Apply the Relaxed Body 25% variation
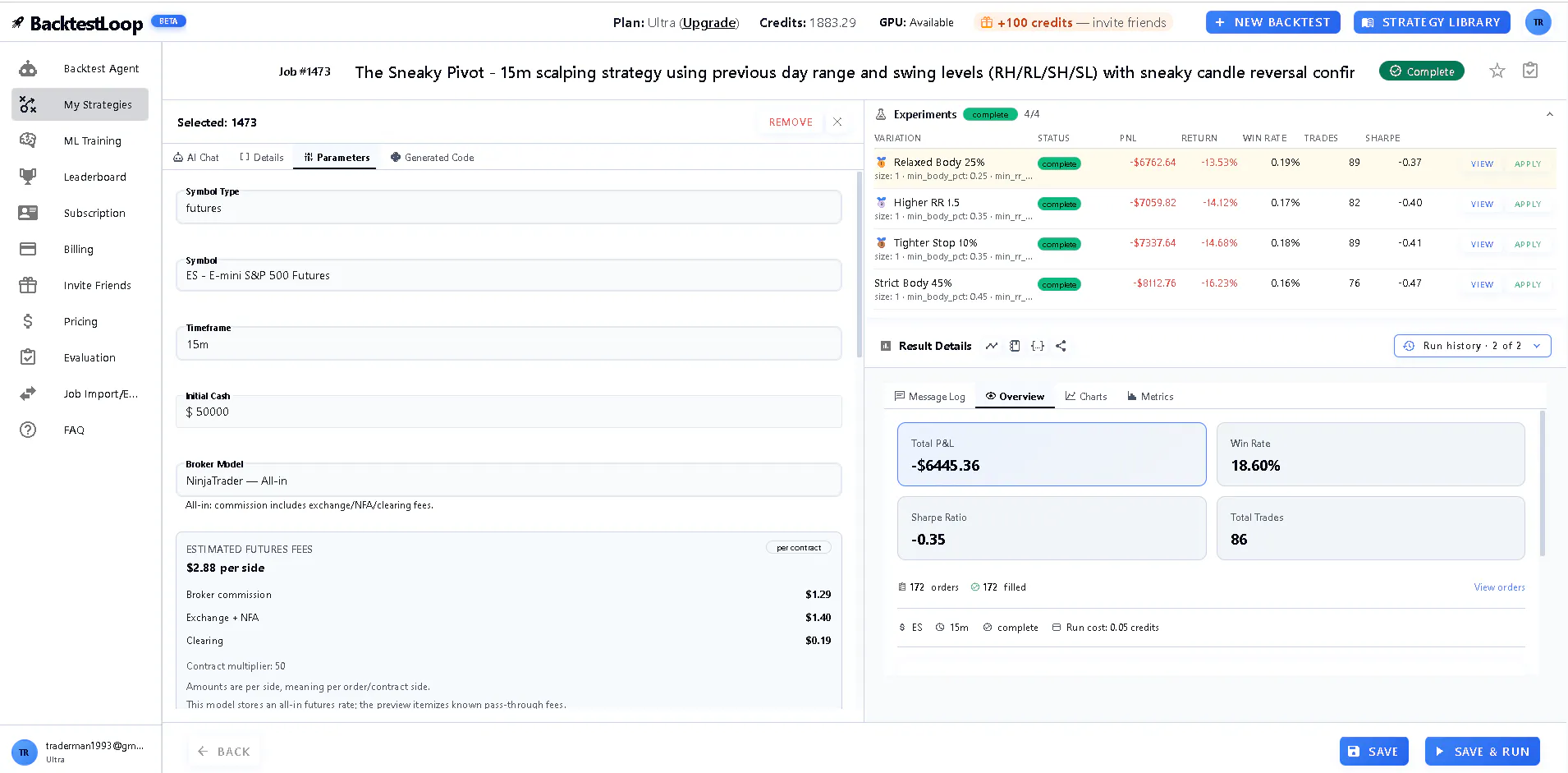Screen dimensions: 1568x773 (x=1528, y=163)
